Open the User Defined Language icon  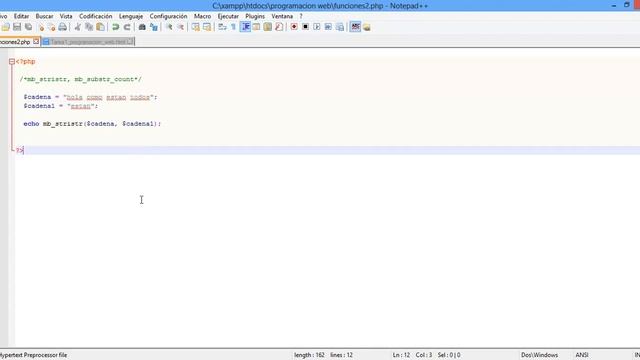click(256, 27)
